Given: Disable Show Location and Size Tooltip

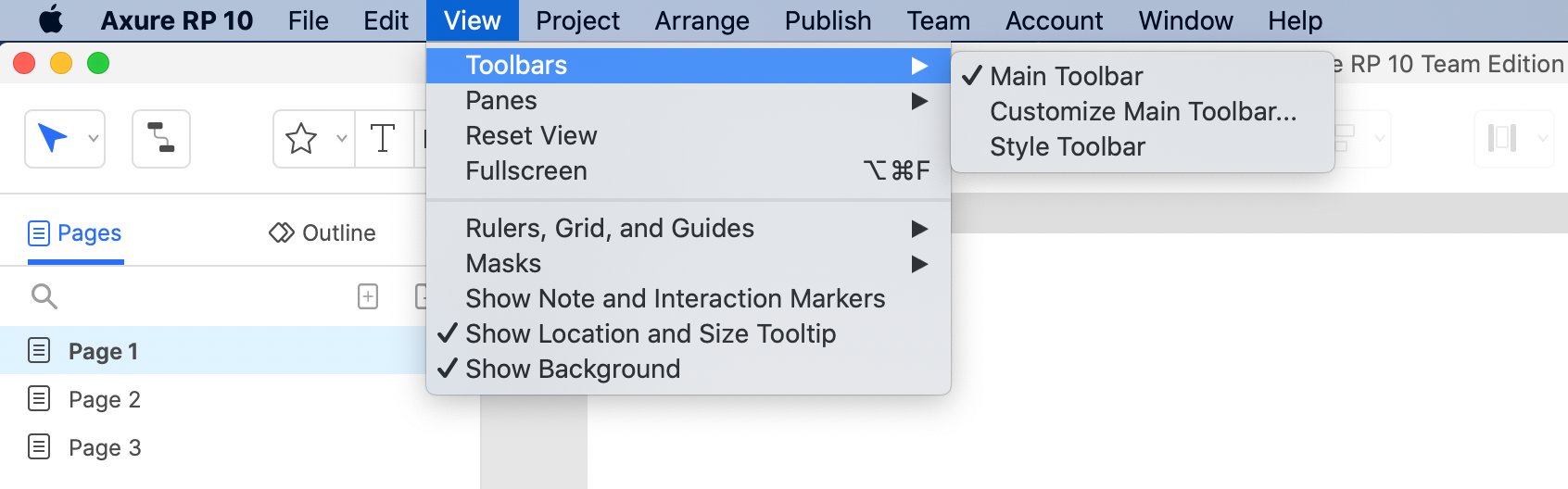Looking at the screenshot, I should coord(650,333).
